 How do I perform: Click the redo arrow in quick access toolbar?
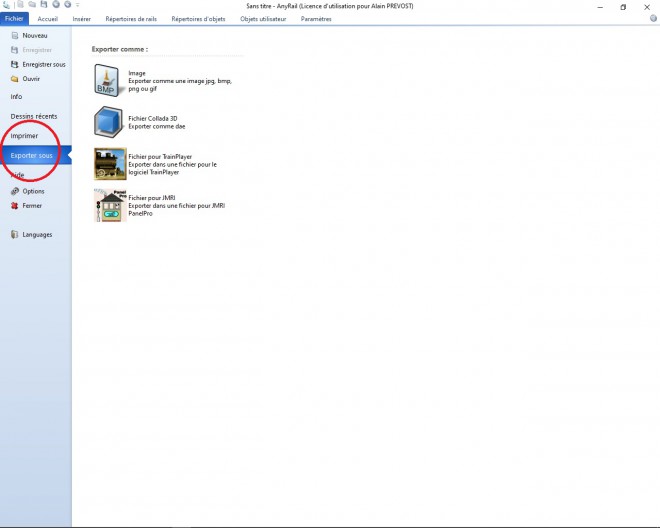point(67,5)
